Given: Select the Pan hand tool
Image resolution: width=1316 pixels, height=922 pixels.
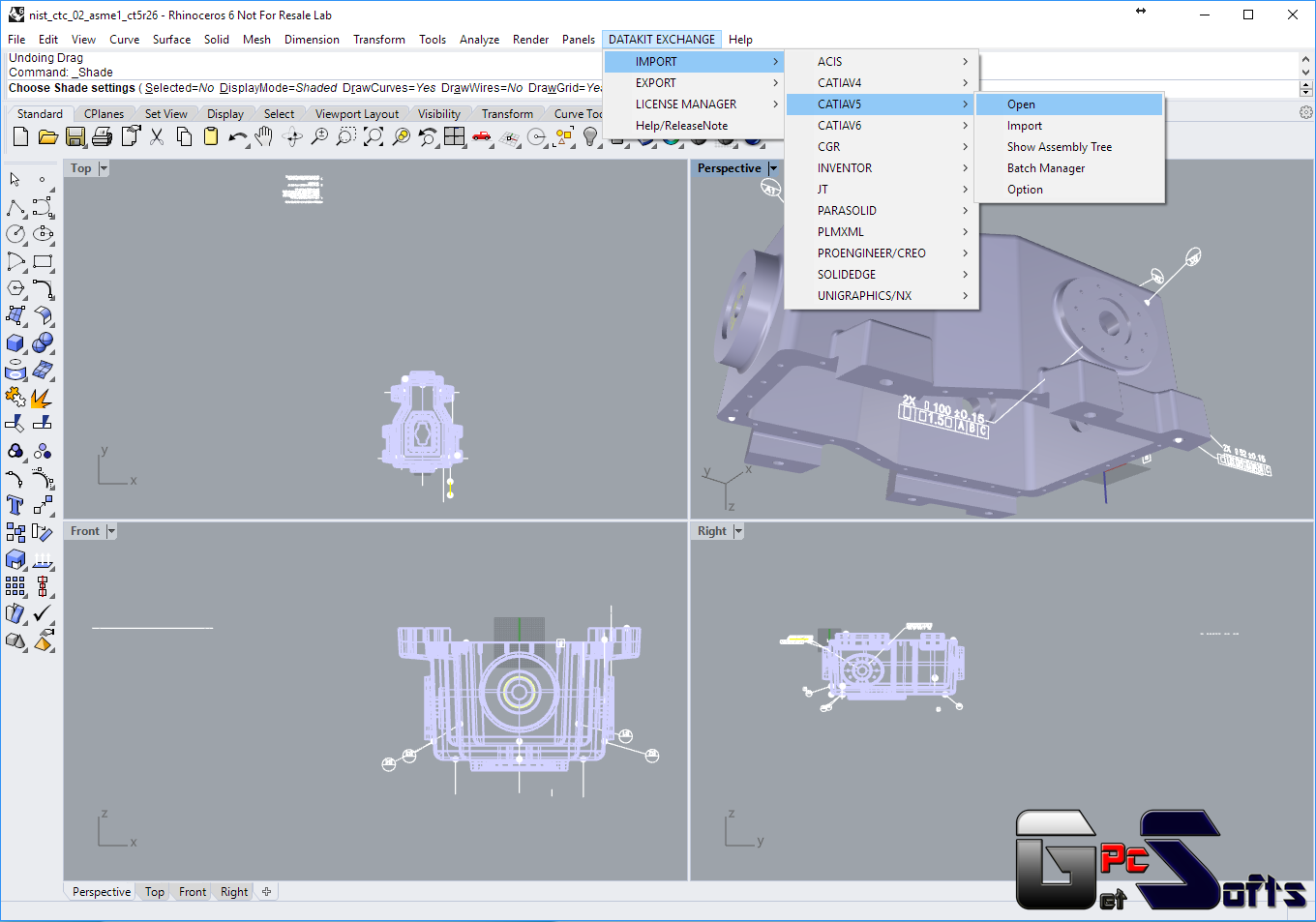Looking at the screenshot, I should (264, 137).
